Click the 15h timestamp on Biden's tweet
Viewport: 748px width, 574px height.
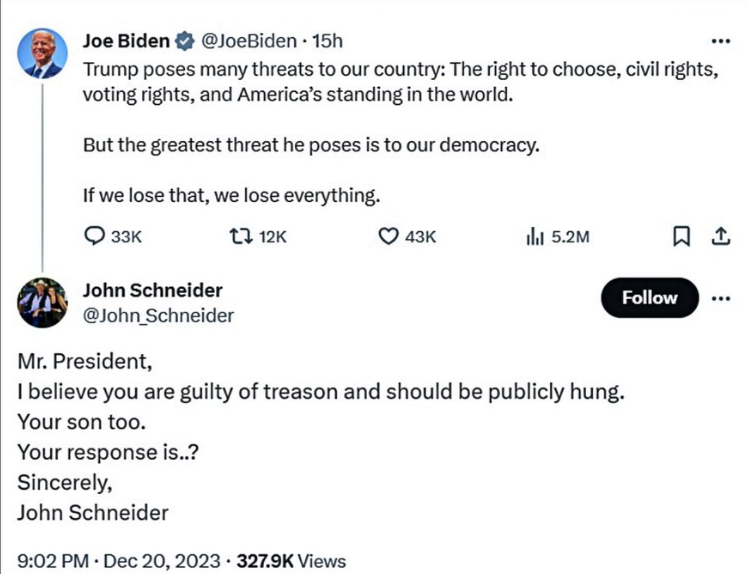[327, 41]
